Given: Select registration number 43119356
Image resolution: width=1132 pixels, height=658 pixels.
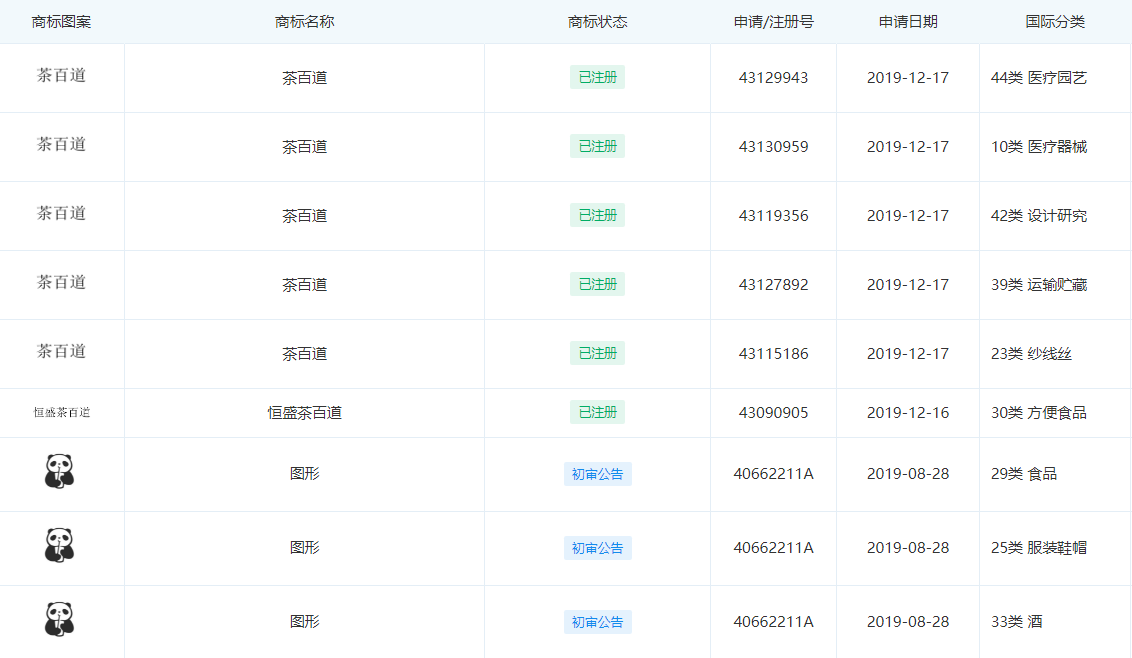Looking at the screenshot, I should point(773,216).
